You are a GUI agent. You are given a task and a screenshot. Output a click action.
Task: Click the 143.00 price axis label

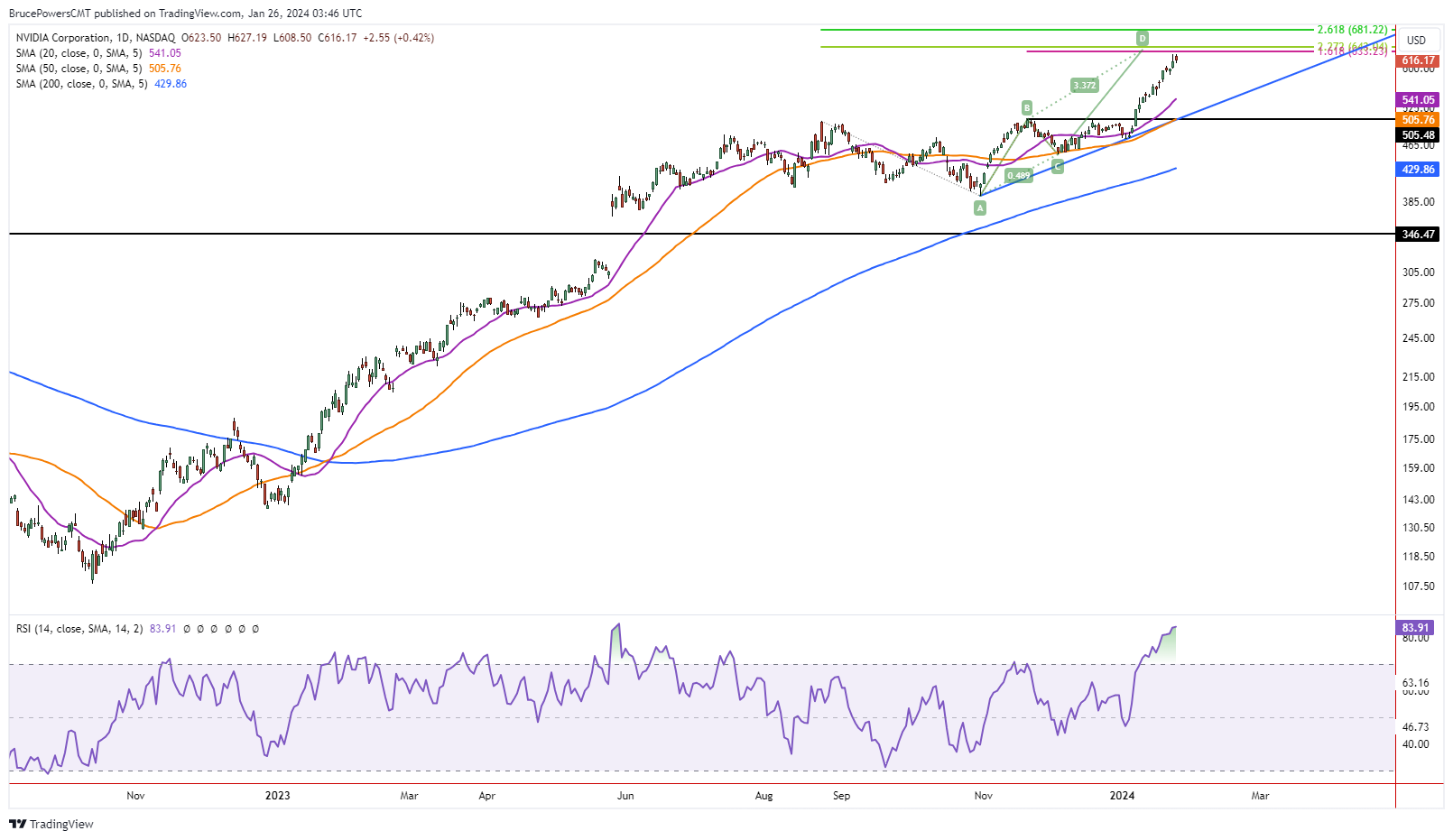[x=1419, y=500]
